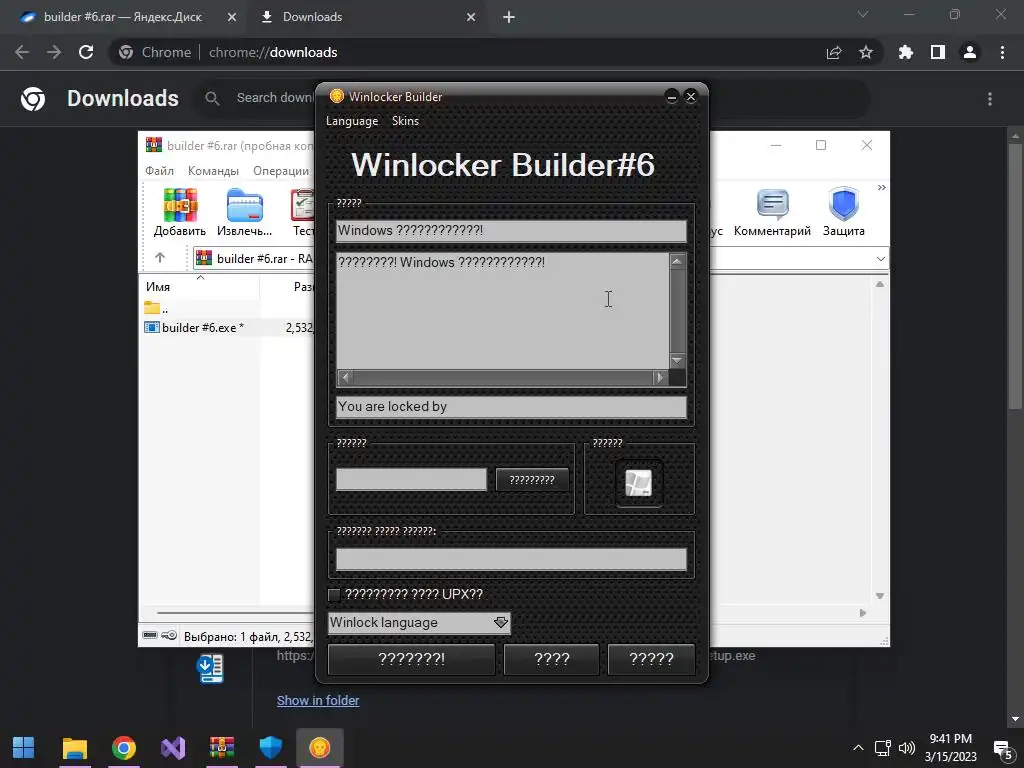Click the '?????????' button next to password field
The image size is (1024, 768).
pos(532,480)
